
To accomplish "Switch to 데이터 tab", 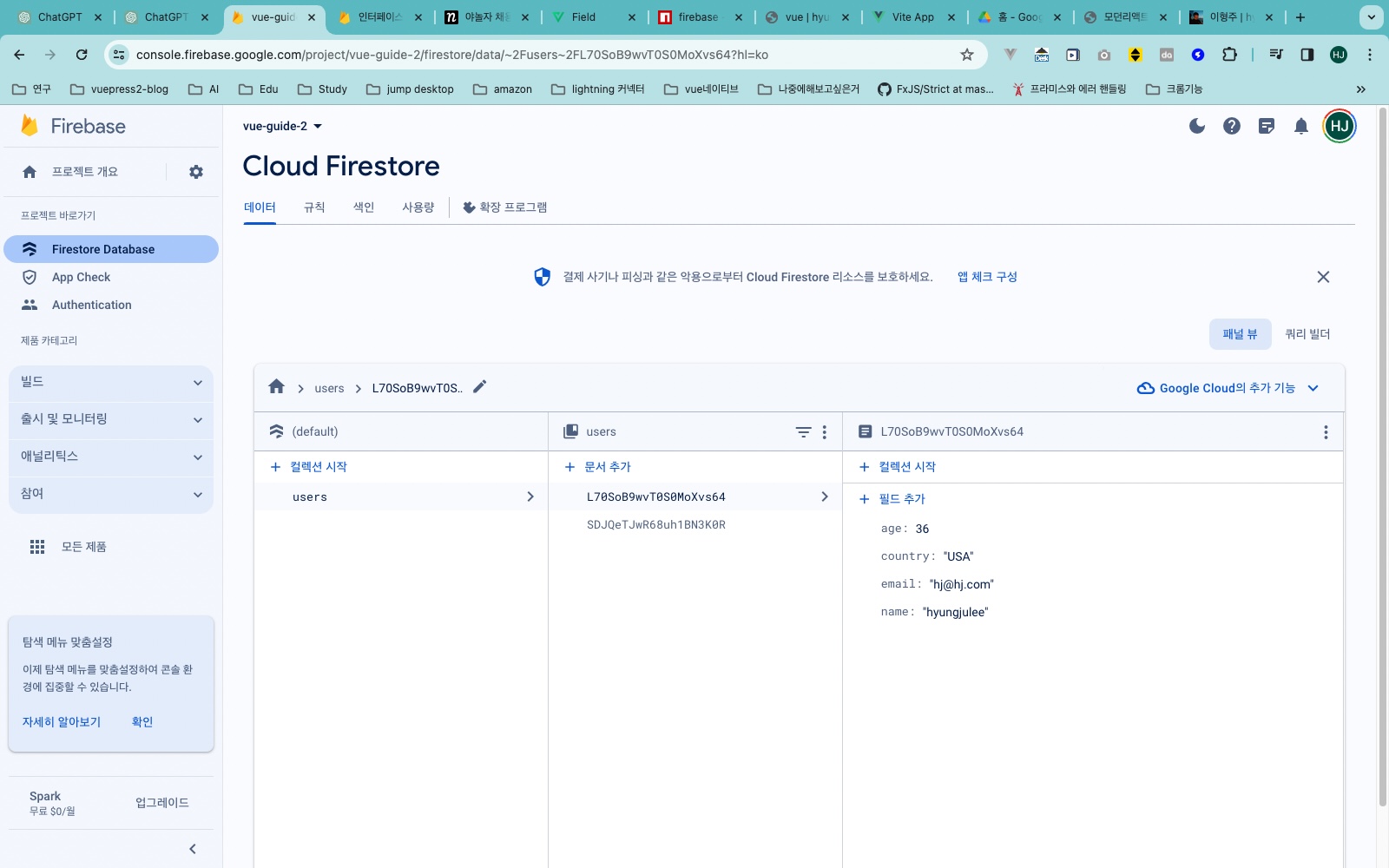I will click(x=260, y=207).
